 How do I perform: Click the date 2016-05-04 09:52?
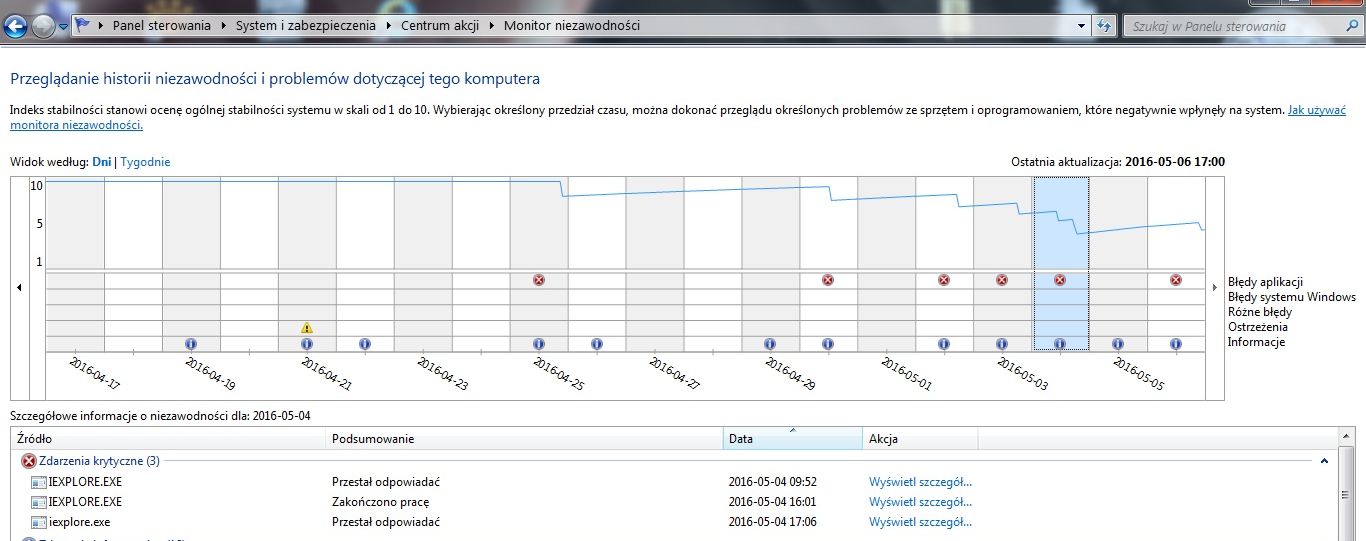773,482
